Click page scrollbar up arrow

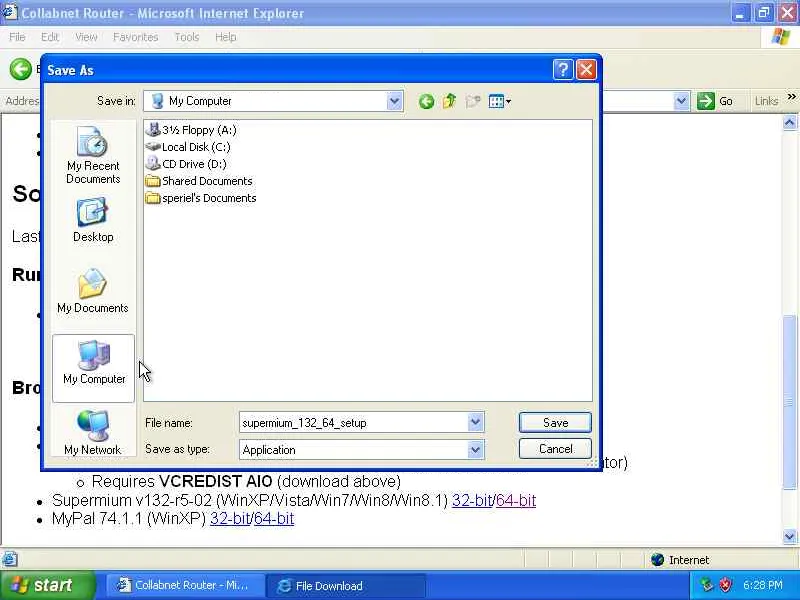(790, 123)
